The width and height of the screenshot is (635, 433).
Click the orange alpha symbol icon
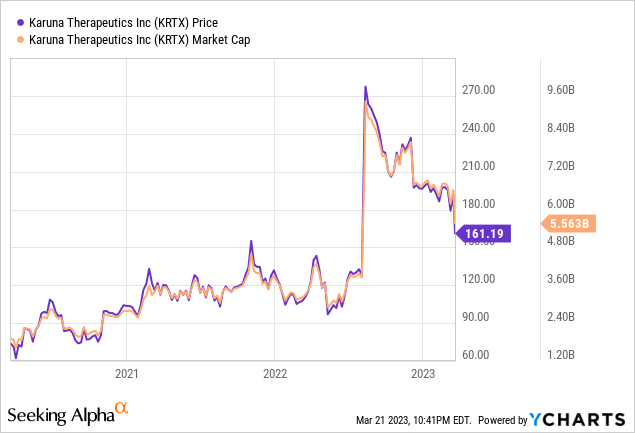pyautogui.click(x=121, y=408)
